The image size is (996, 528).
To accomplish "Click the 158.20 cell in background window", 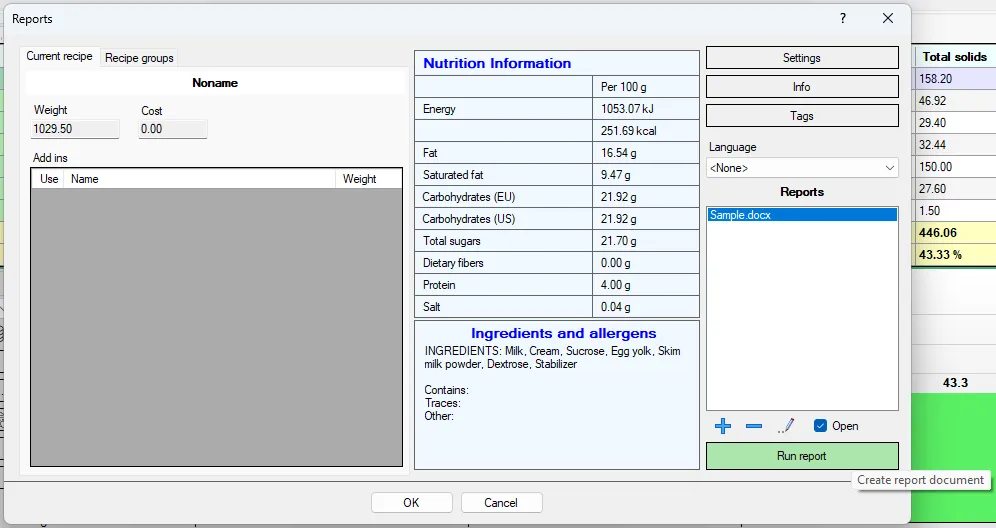I will coord(954,79).
